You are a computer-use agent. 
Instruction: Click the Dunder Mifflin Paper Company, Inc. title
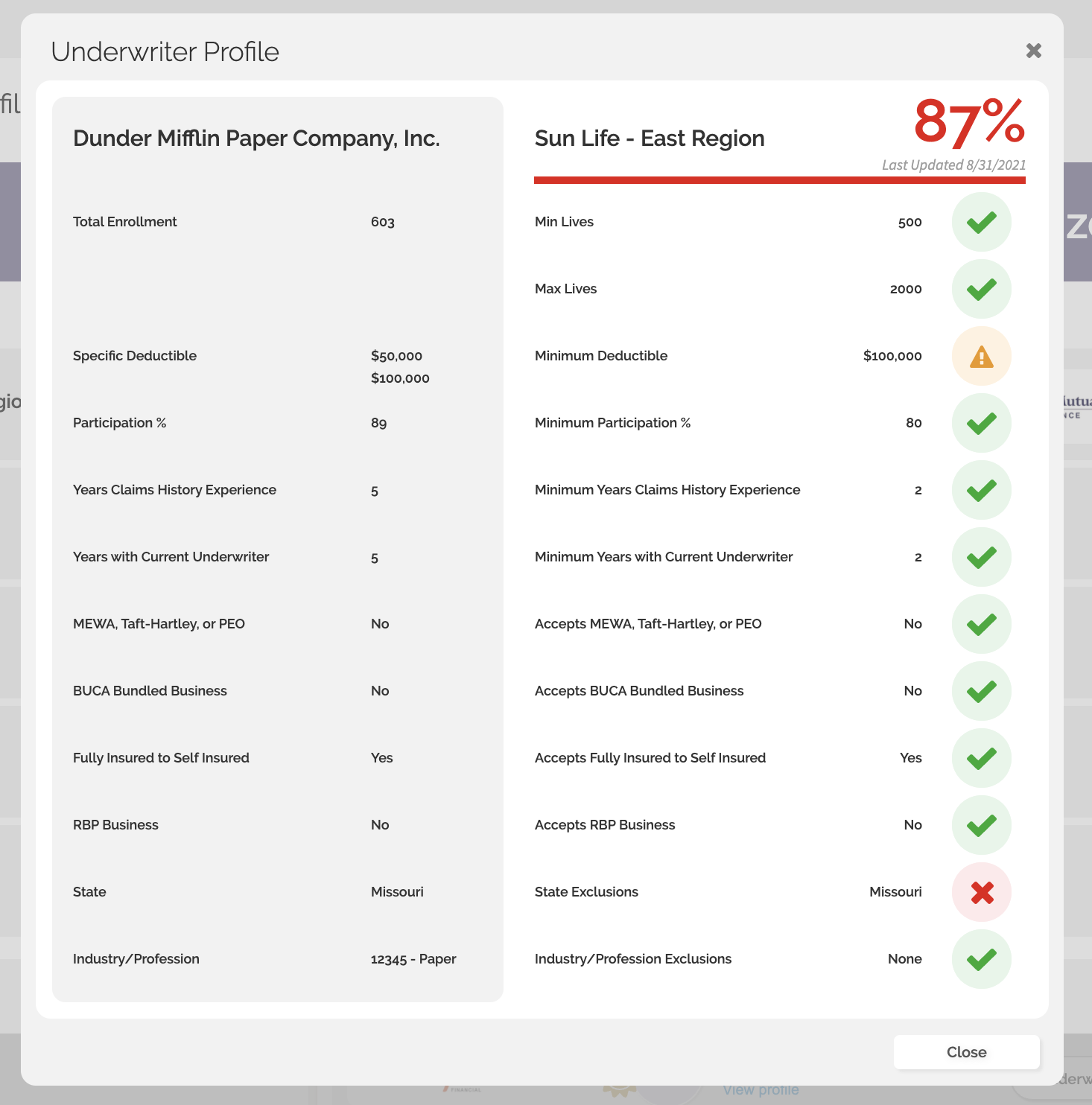(x=256, y=138)
